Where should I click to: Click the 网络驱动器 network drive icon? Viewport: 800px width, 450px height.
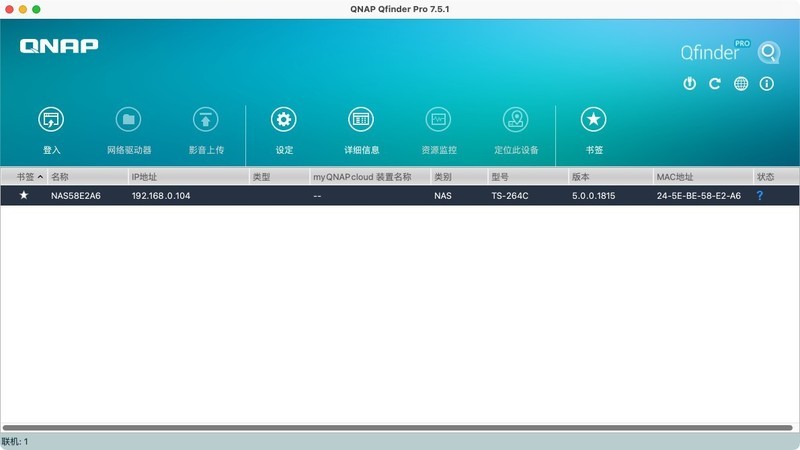pos(128,119)
